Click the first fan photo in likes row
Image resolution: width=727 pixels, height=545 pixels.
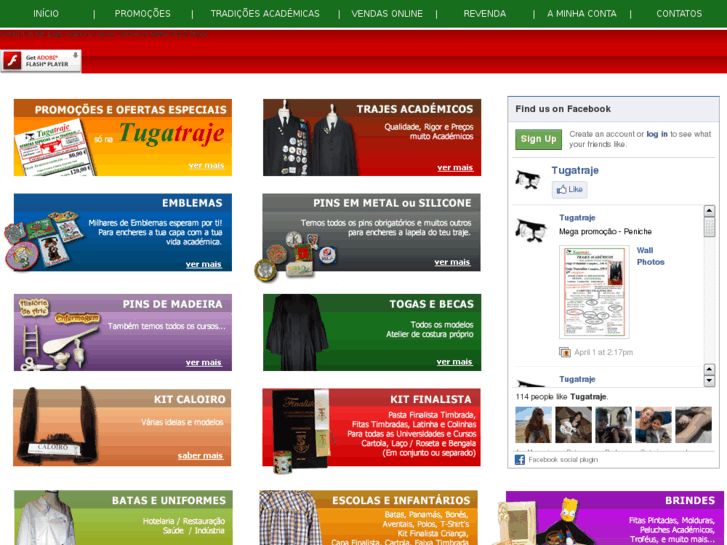pyautogui.click(x=534, y=425)
